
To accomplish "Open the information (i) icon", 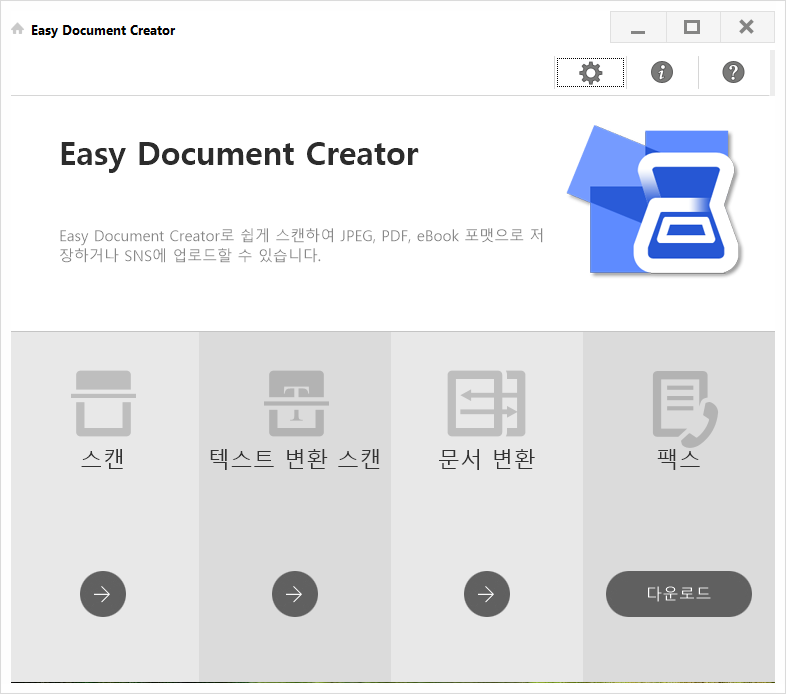I will (x=662, y=72).
